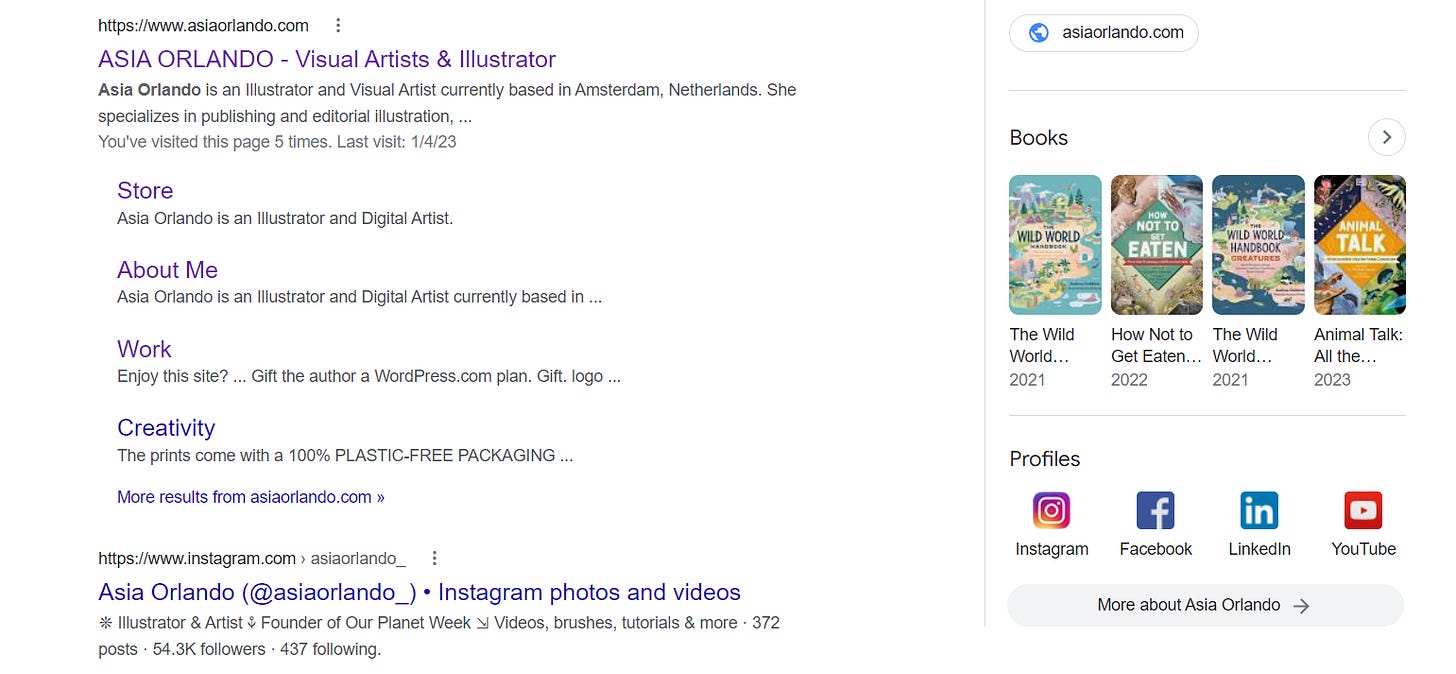
Task: Open the LinkedIn profile icon
Action: click(x=1259, y=510)
